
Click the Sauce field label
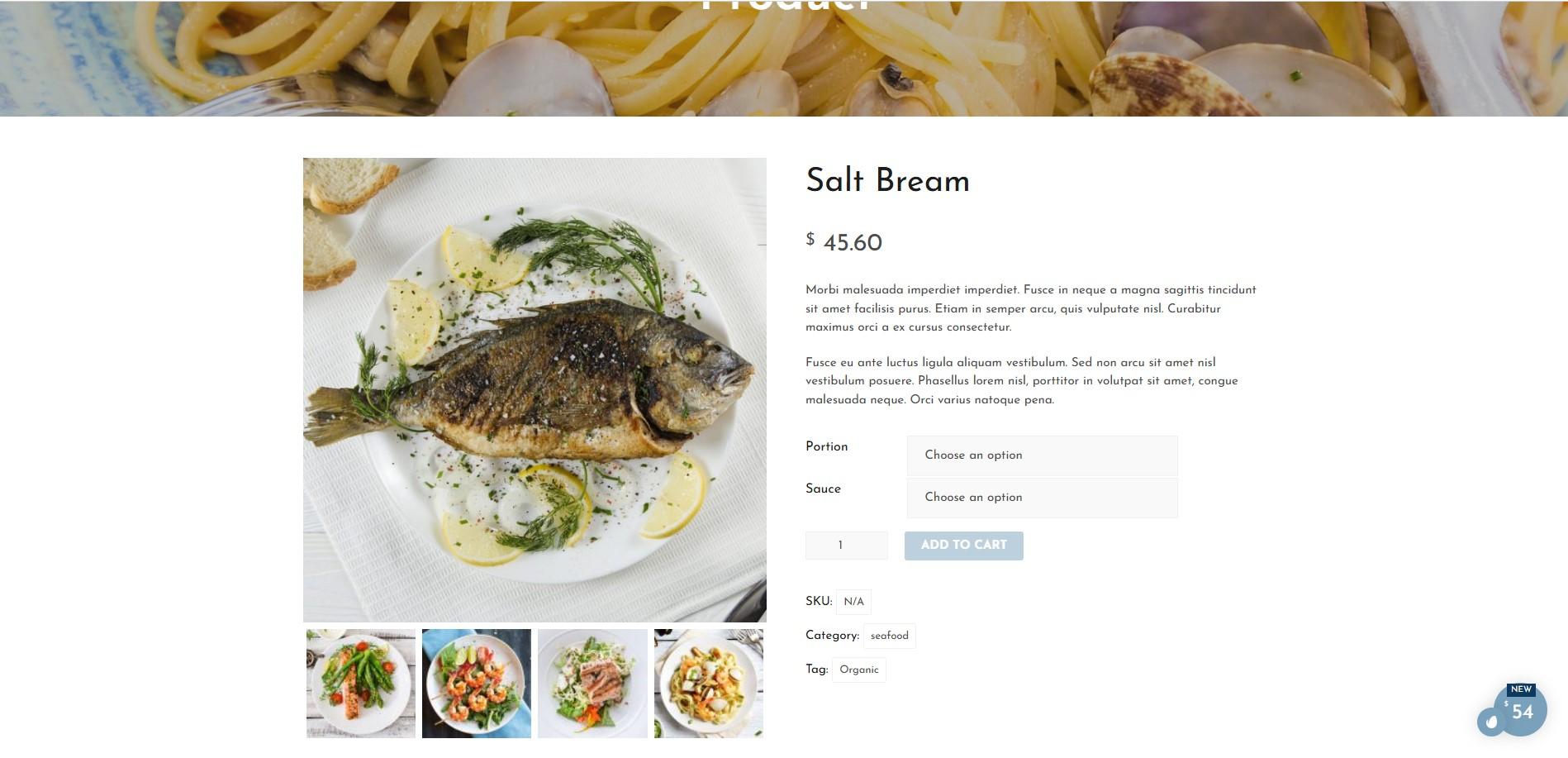823,489
